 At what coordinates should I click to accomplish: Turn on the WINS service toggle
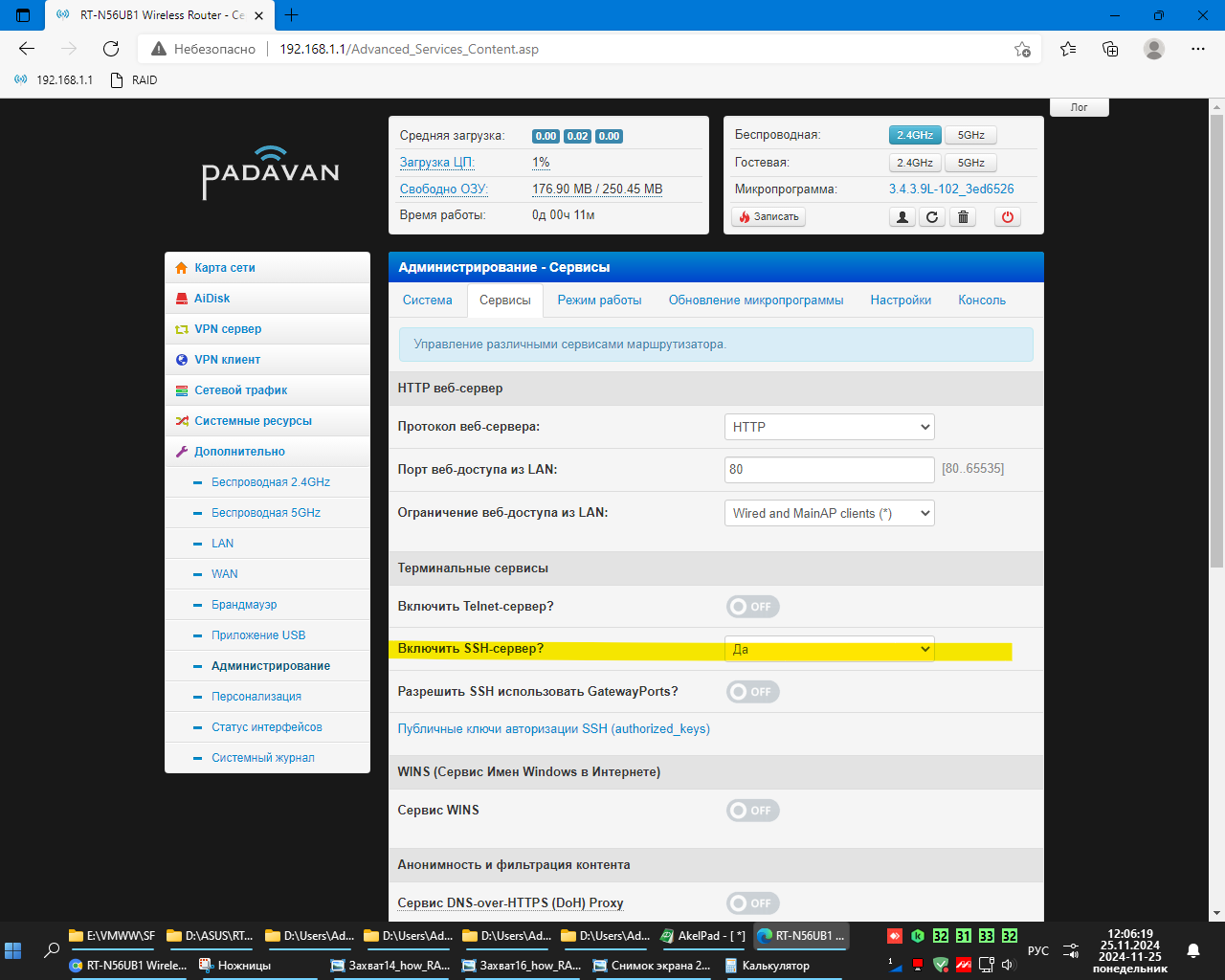tap(752, 811)
